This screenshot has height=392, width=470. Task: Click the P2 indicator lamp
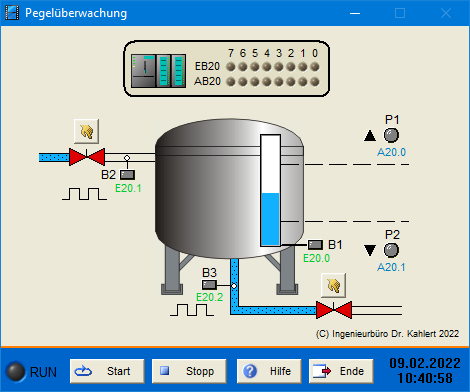(x=391, y=250)
